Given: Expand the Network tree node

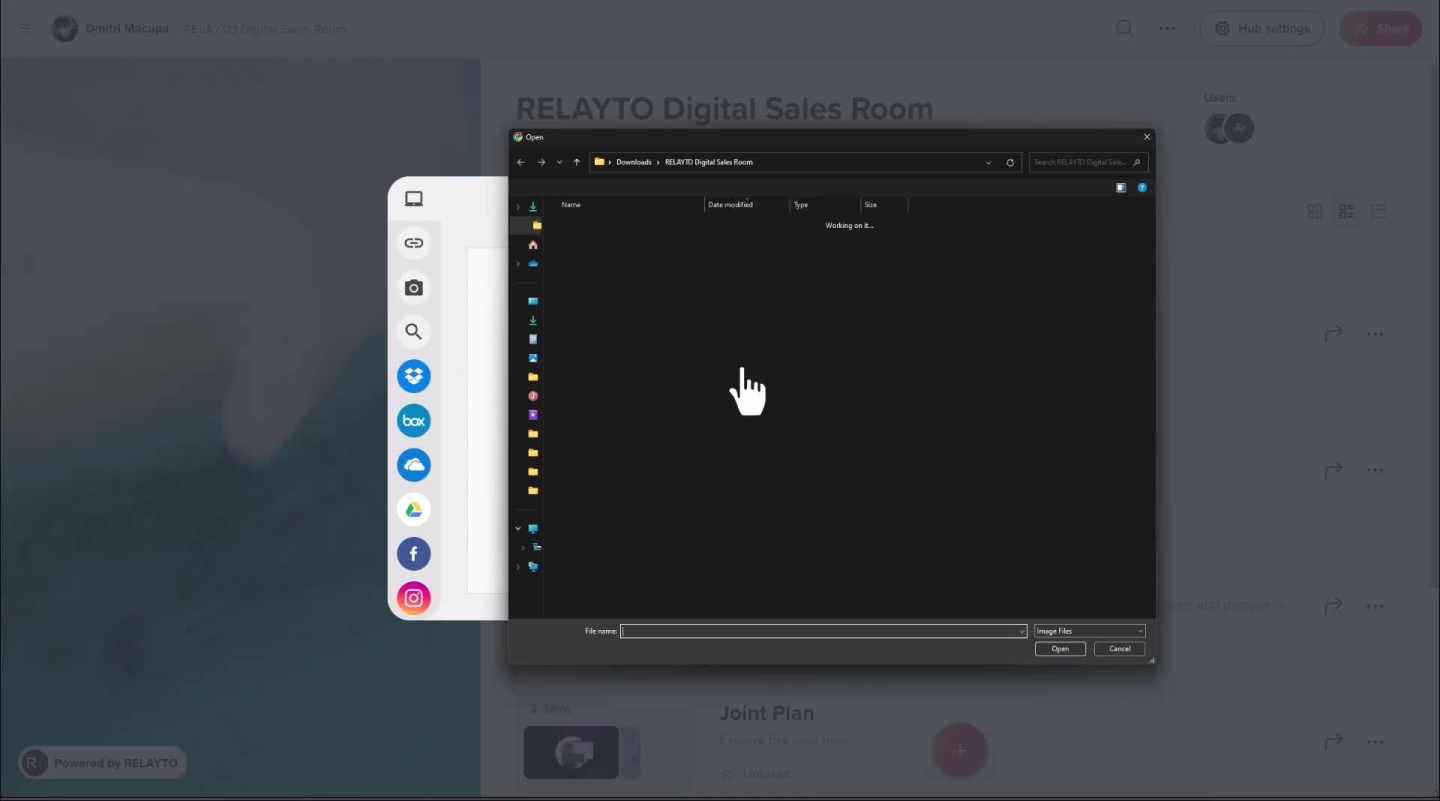Looking at the screenshot, I should (x=518, y=566).
